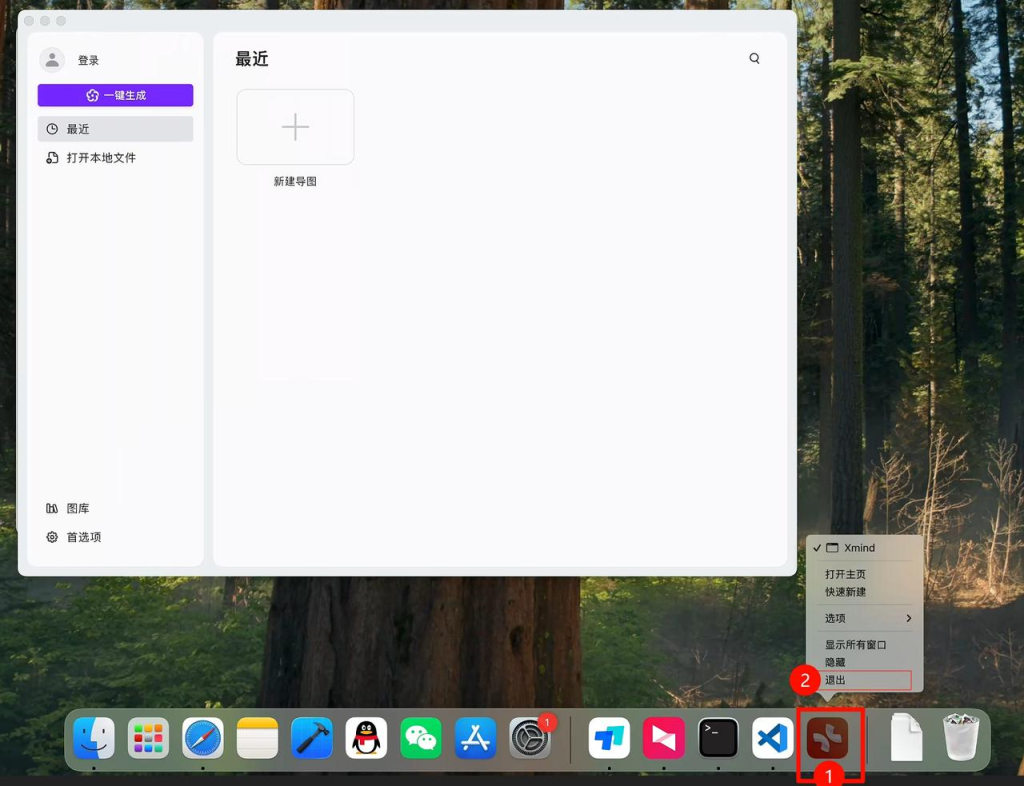Select 最近 in the sidebar
This screenshot has height=786, width=1024.
[x=115, y=129]
